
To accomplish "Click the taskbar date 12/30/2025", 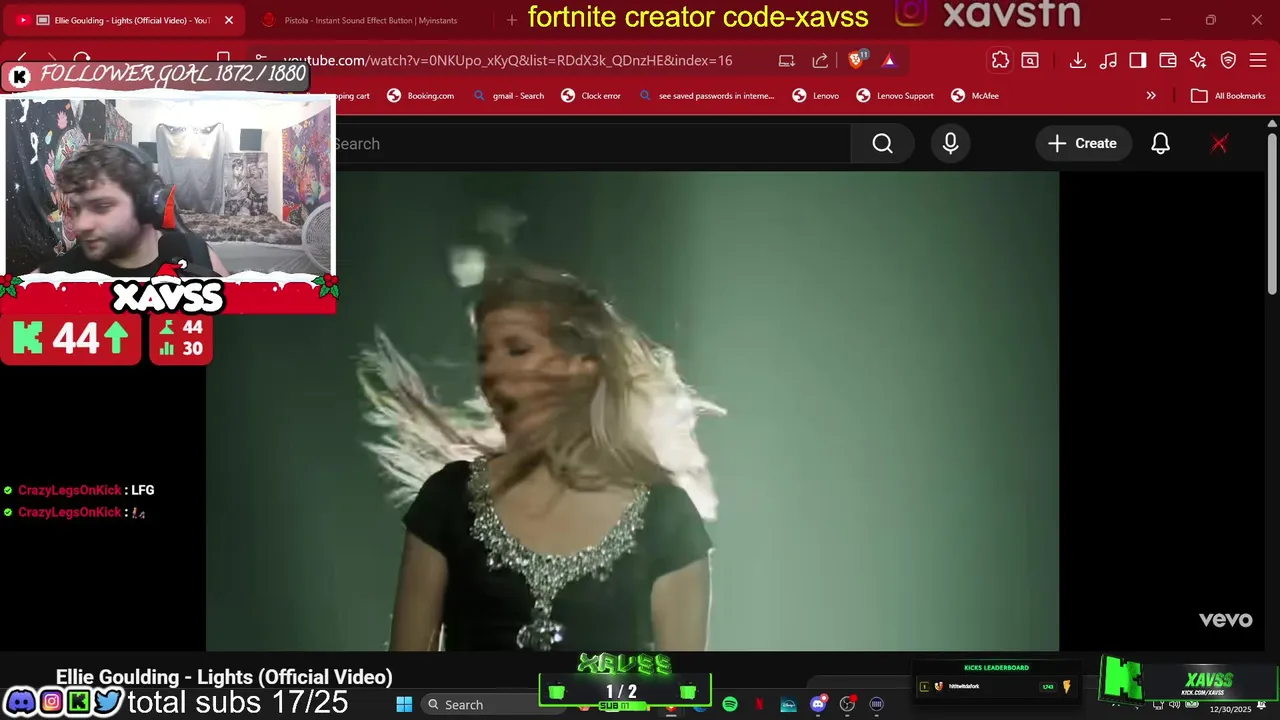I will pos(1230,709).
